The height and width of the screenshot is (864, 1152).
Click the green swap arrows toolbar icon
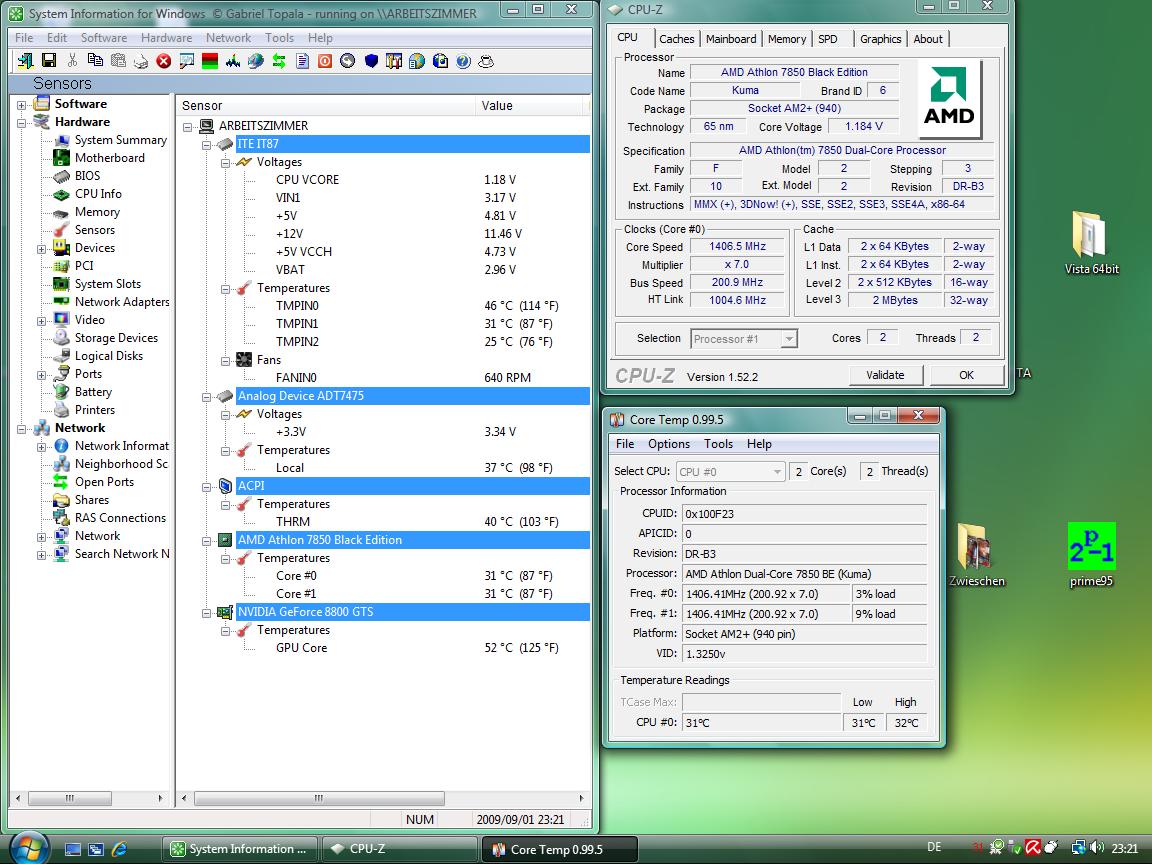click(278, 61)
